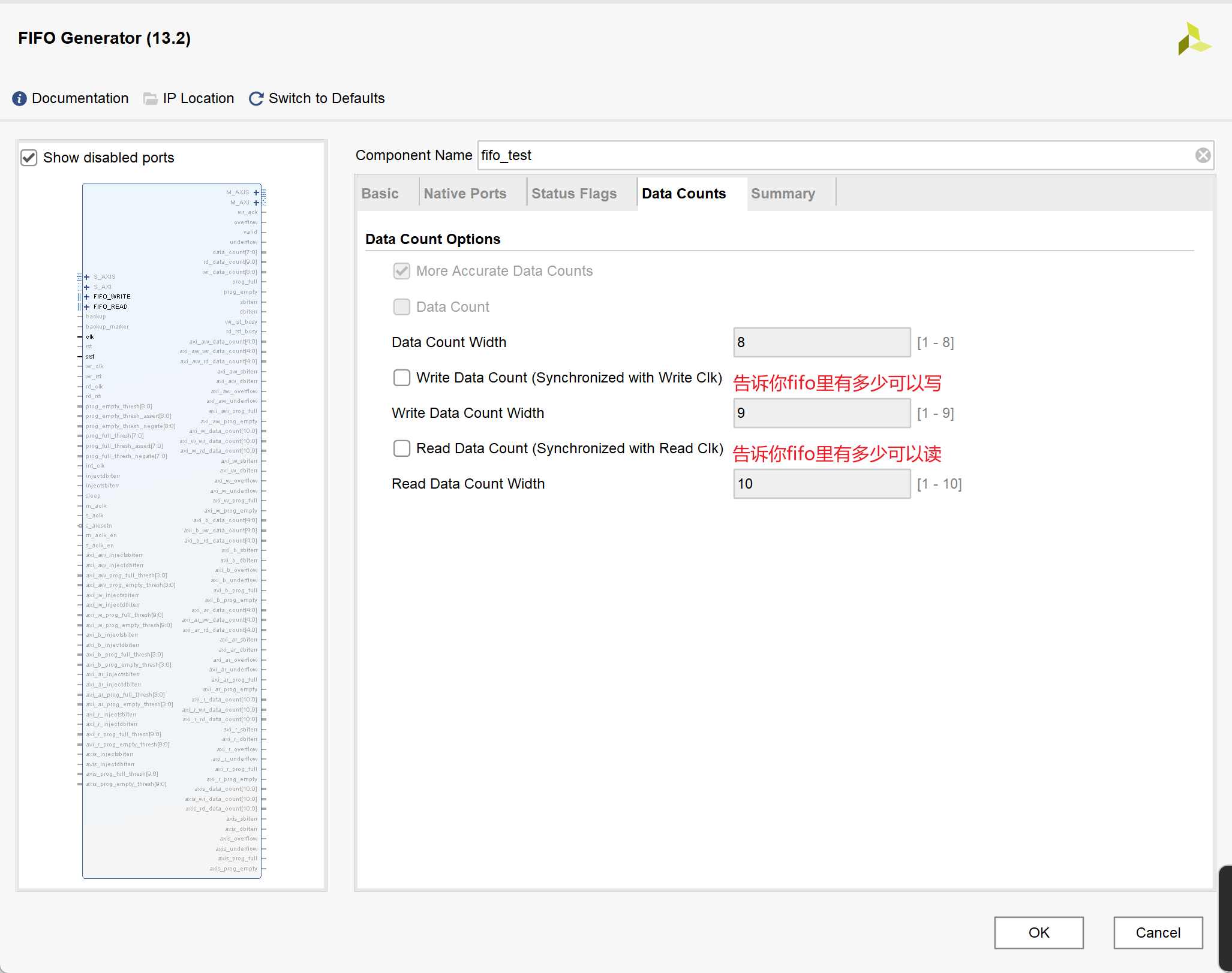
Task: Click the Cancel button
Action: point(1157,933)
